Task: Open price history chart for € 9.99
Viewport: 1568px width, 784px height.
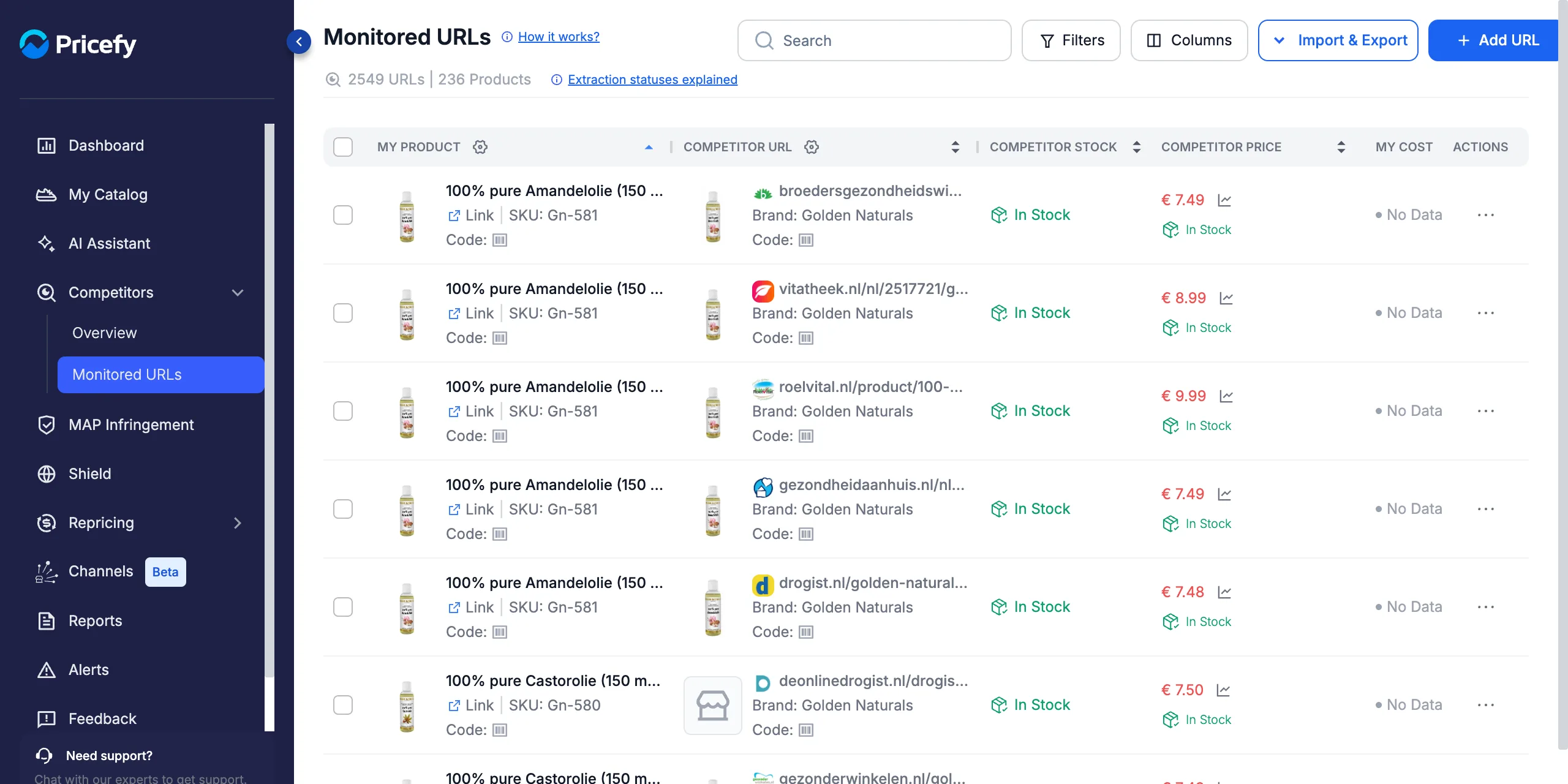Action: point(1226,396)
